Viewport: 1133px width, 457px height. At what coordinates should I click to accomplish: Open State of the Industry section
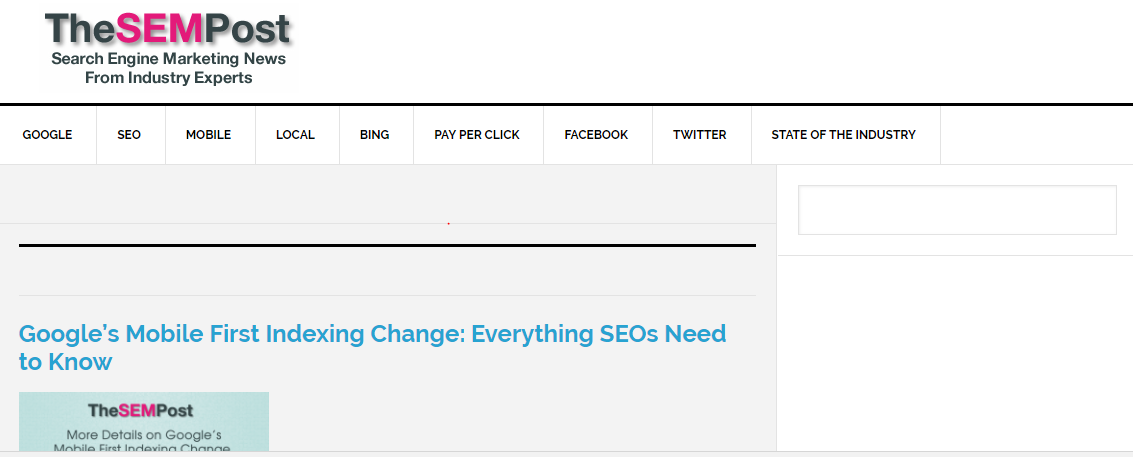[x=843, y=135]
